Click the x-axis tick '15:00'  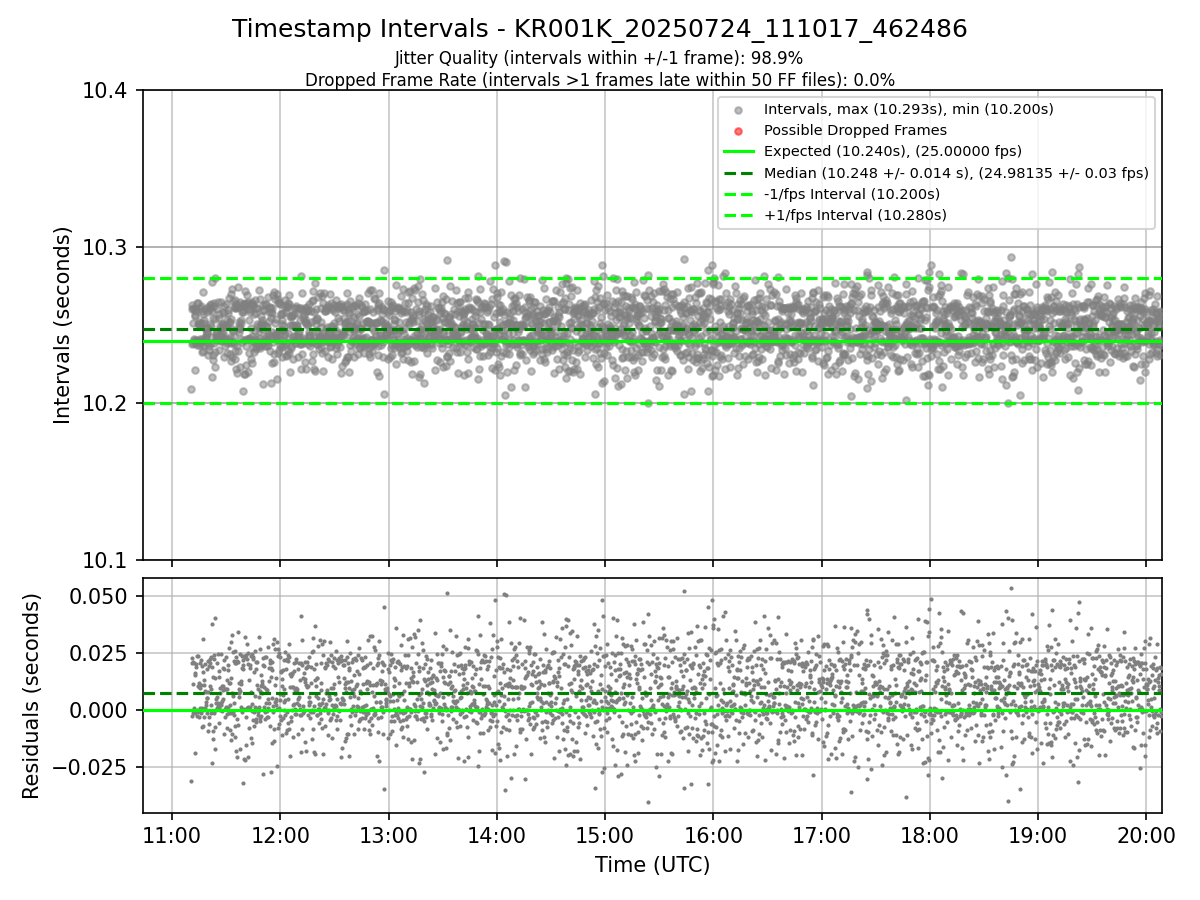point(604,834)
